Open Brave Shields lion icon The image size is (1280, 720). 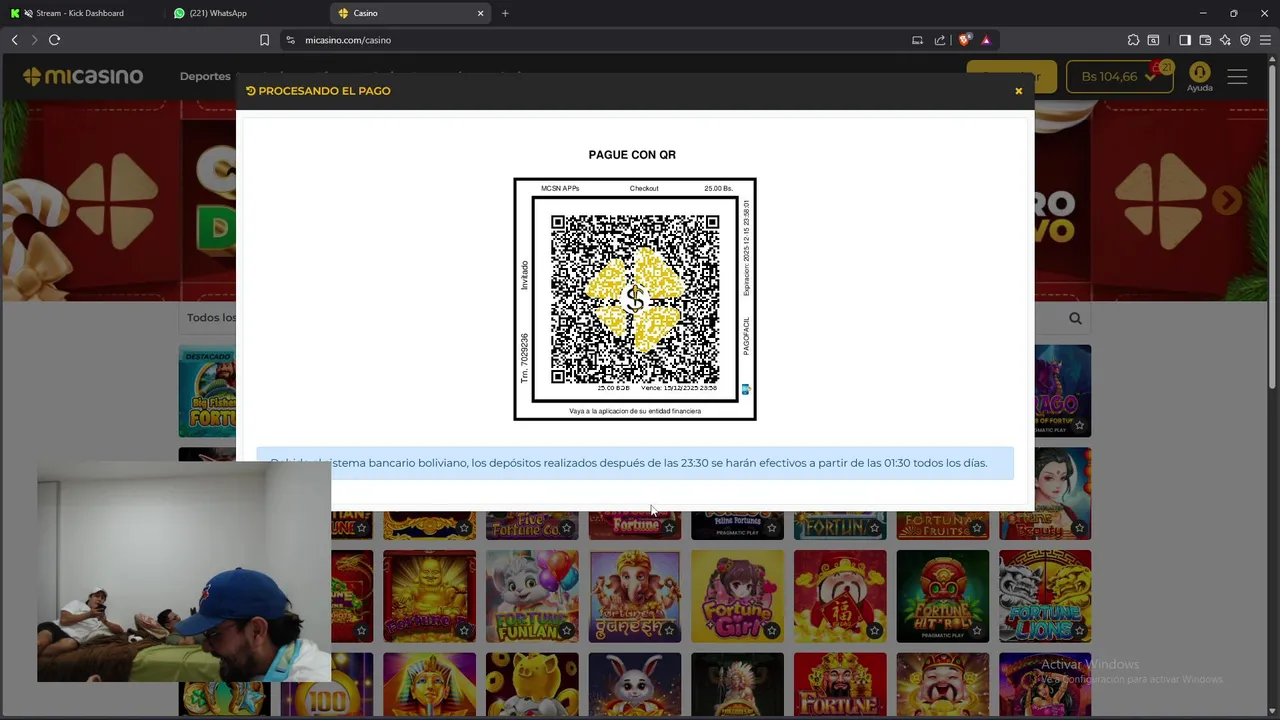point(964,40)
